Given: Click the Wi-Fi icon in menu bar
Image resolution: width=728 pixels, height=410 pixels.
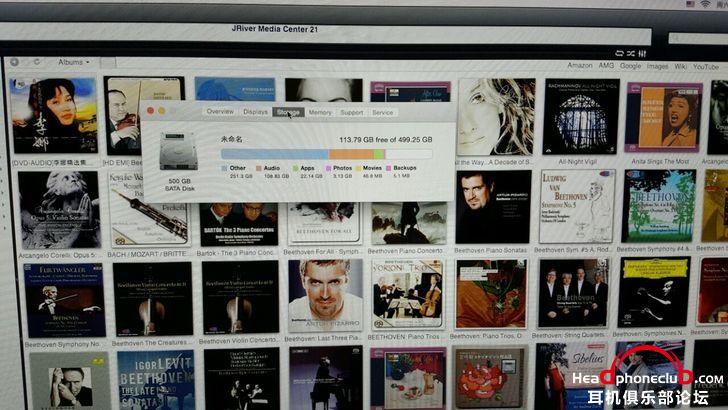Looking at the screenshot, I should [x=705, y=4].
